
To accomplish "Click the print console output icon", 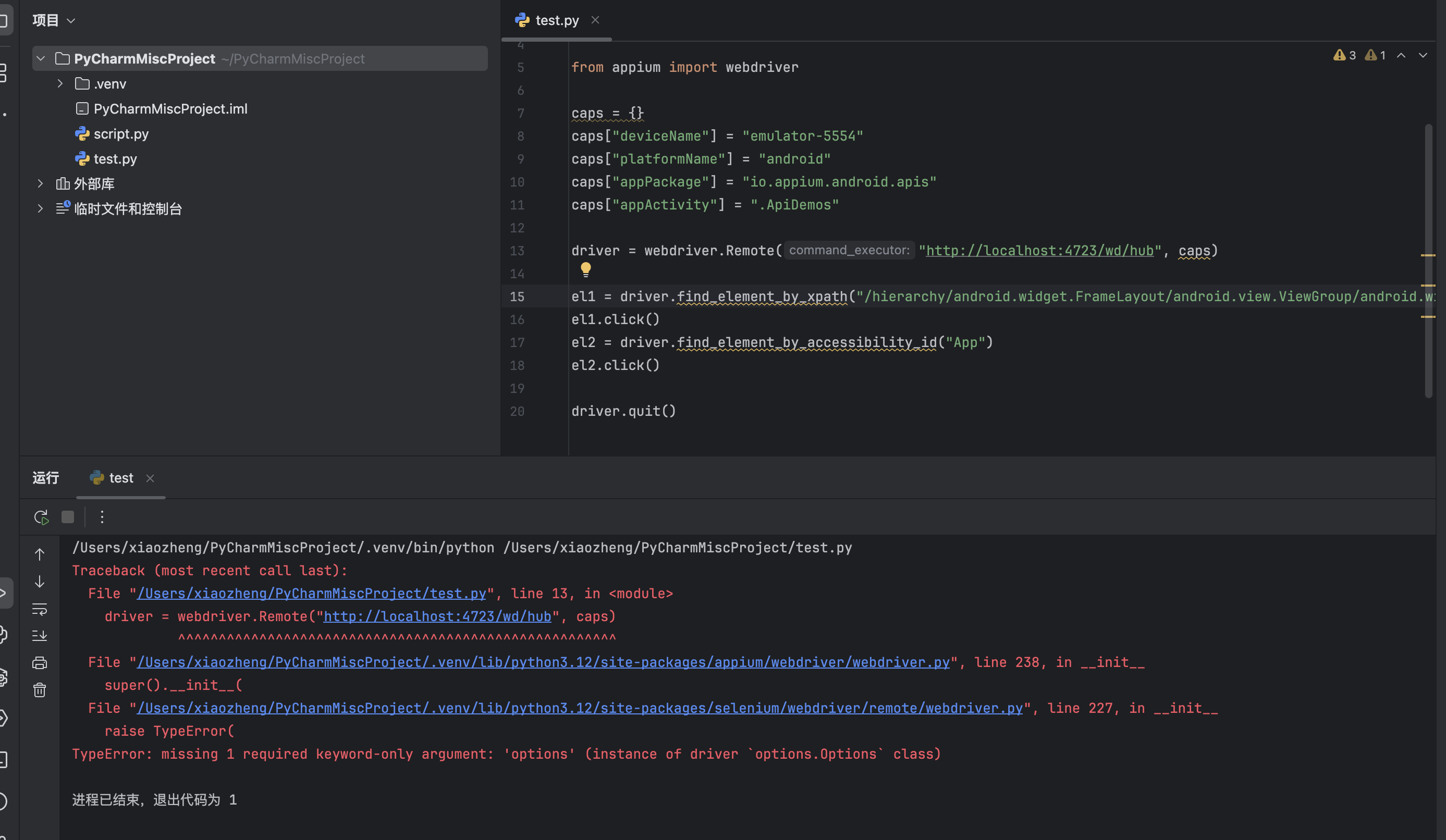I will [x=40, y=663].
